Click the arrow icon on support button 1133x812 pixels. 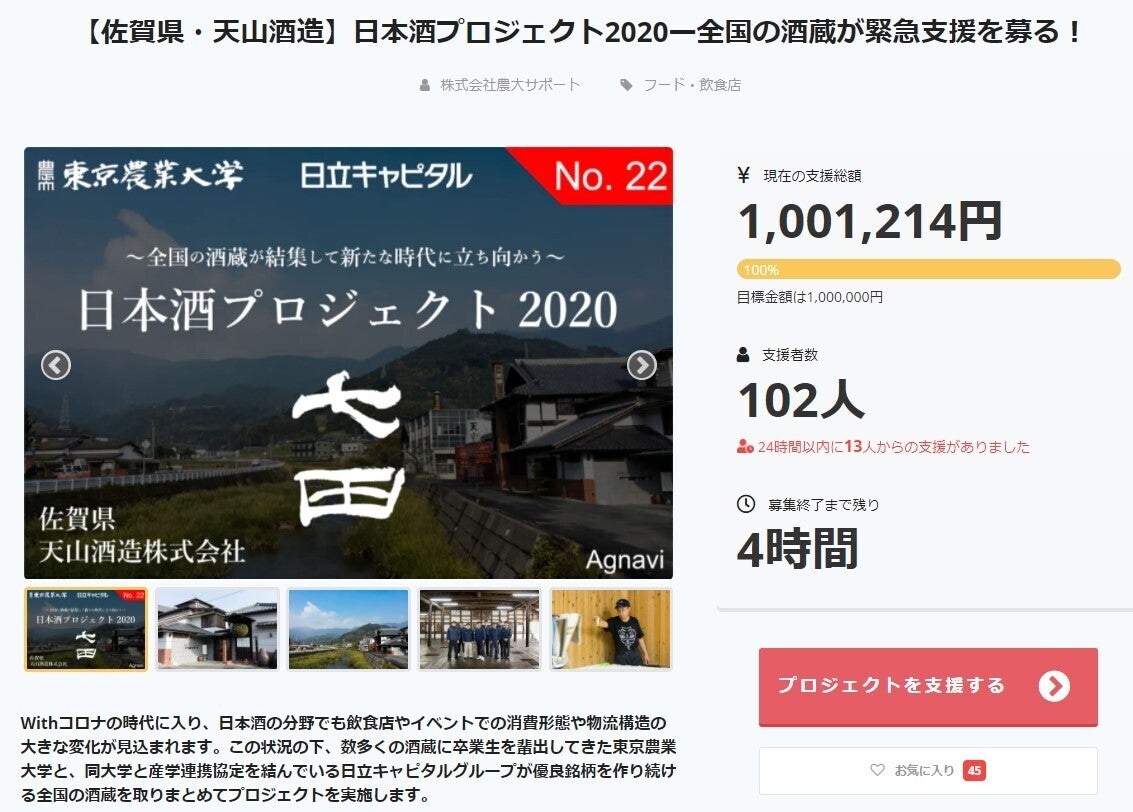[x=1053, y=686]
